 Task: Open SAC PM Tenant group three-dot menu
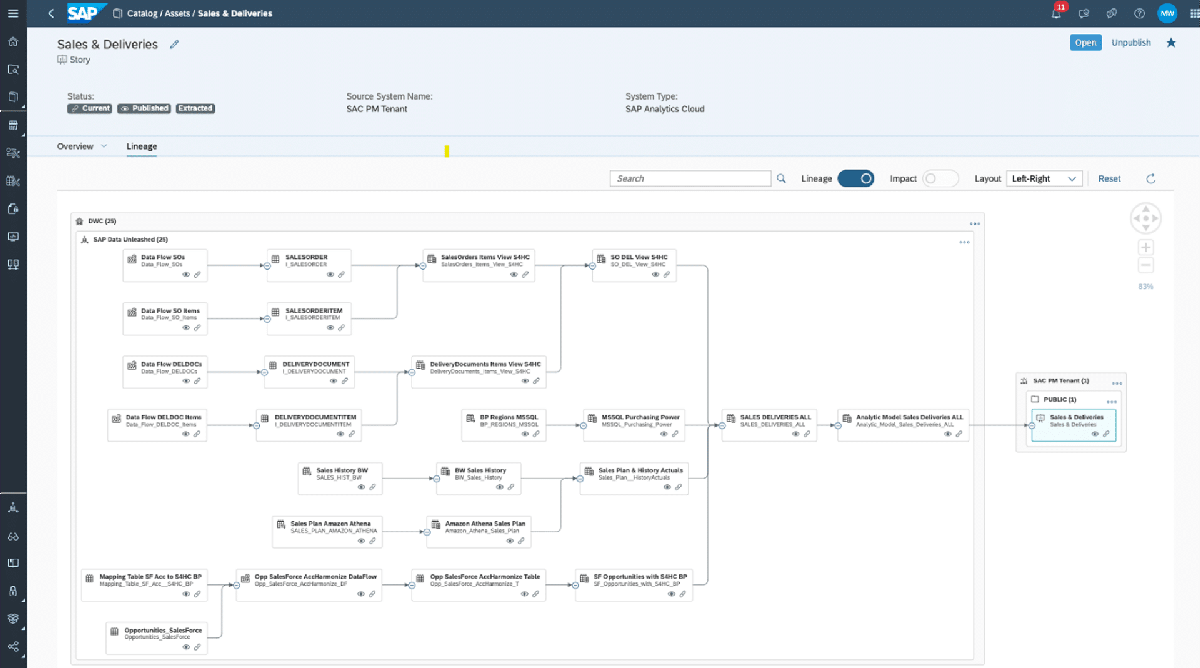[1116, 383]
